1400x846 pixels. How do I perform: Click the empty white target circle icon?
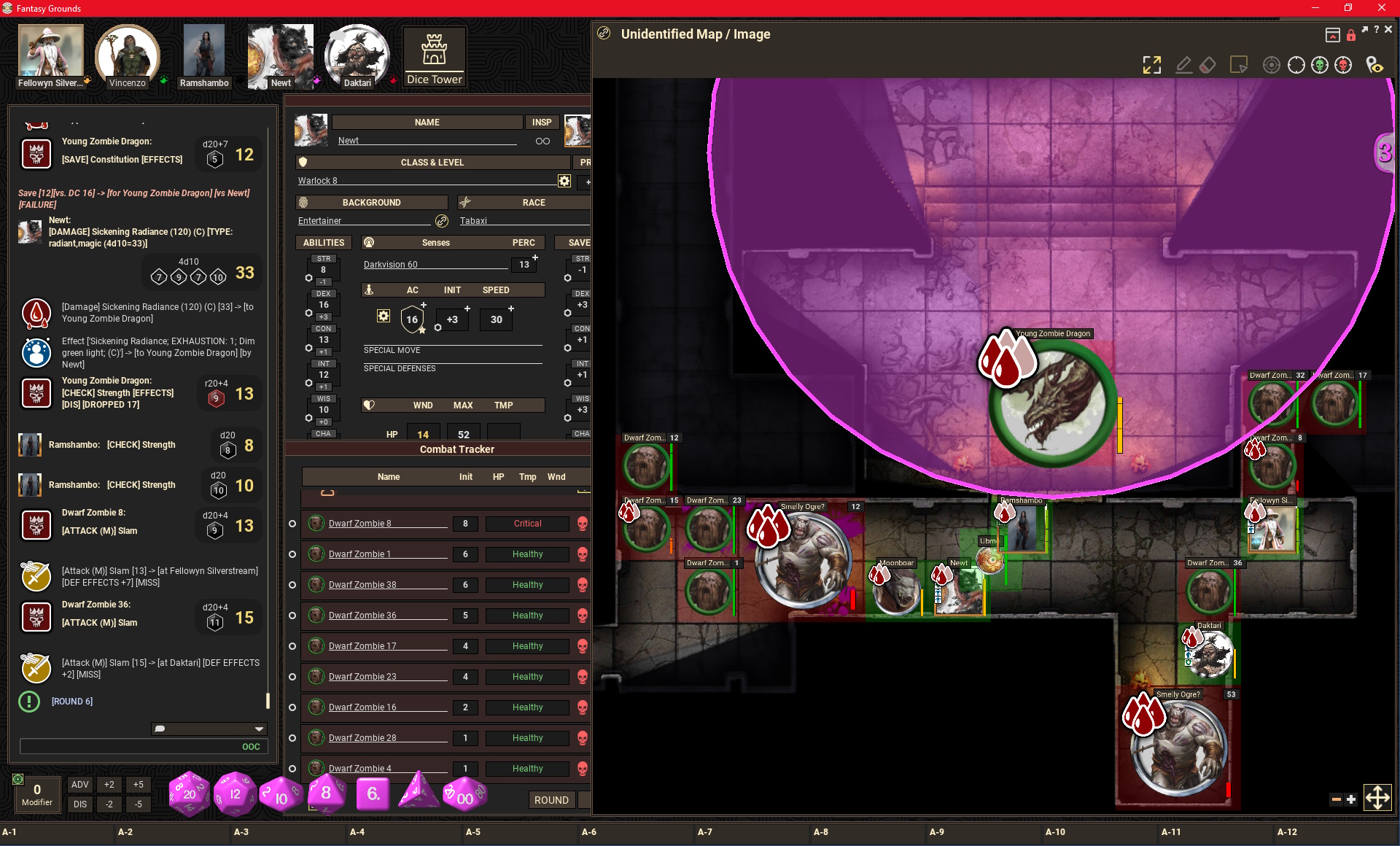[1296, 65]
